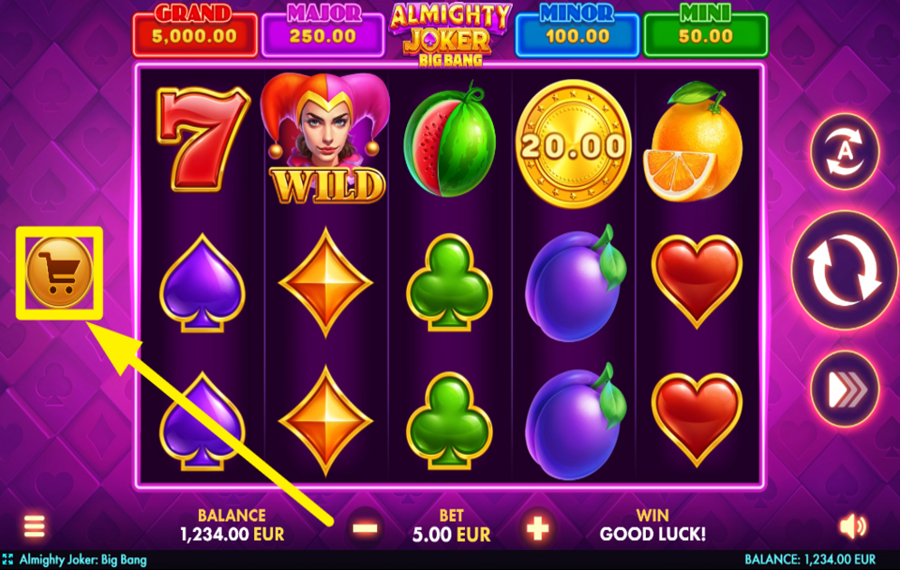
Task: Click the MINOR 100.00 jackpot panel
Action: click(577, 32)
